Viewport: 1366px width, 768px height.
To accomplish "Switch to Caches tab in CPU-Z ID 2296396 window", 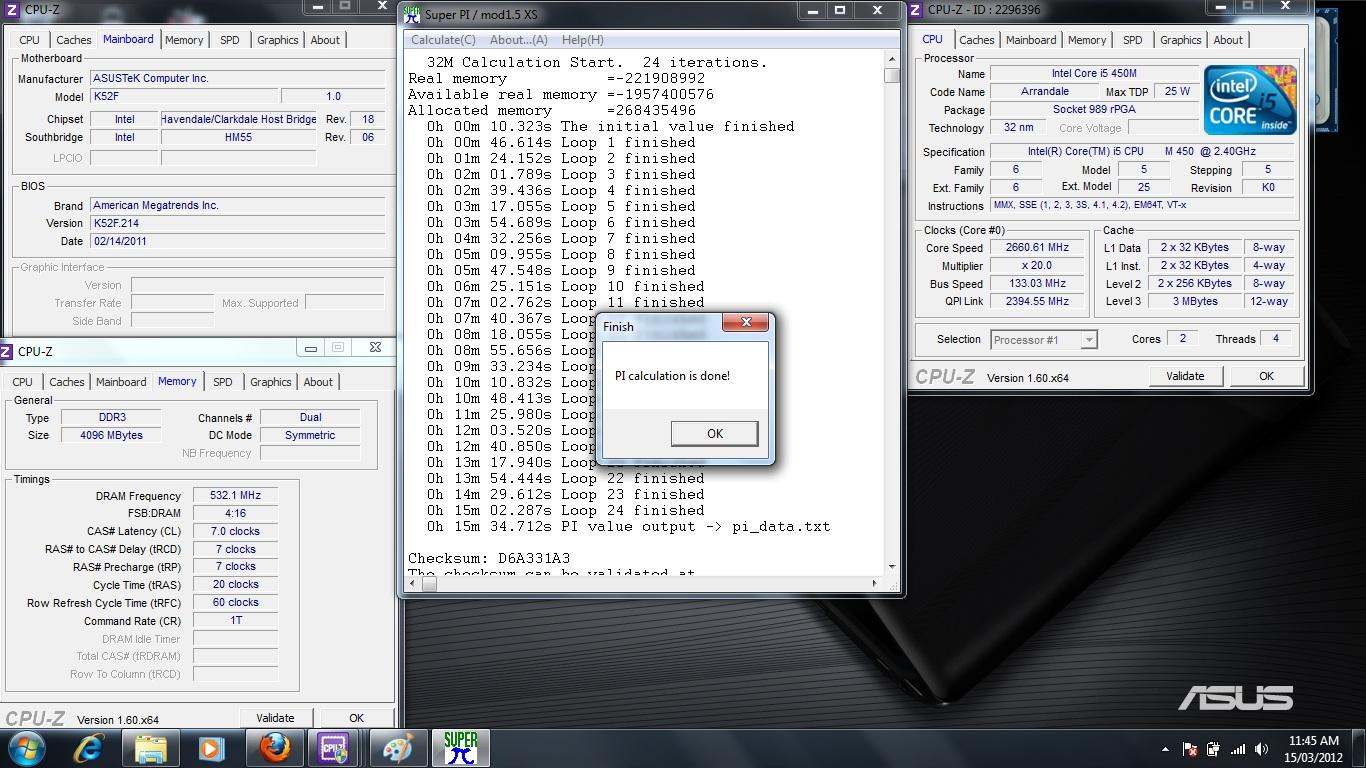I will point(977,40).
